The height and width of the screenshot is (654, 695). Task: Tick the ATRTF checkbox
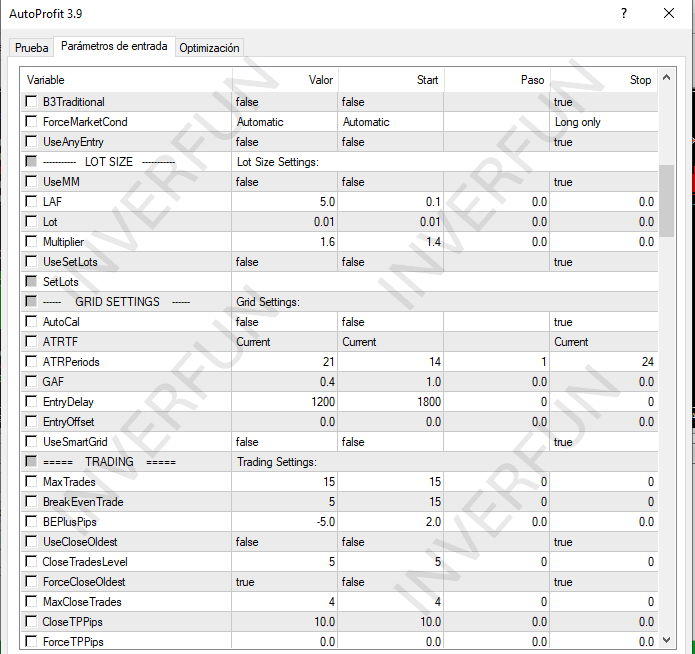(31, 341)
